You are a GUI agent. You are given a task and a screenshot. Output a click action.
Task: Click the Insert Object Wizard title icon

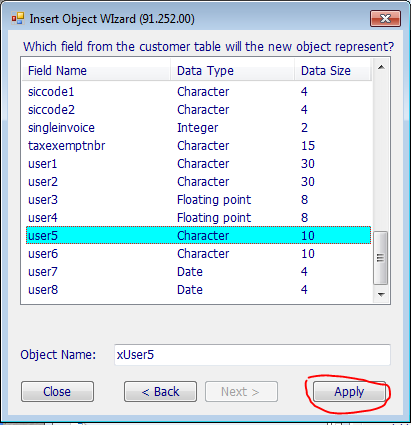pos(18,19)
